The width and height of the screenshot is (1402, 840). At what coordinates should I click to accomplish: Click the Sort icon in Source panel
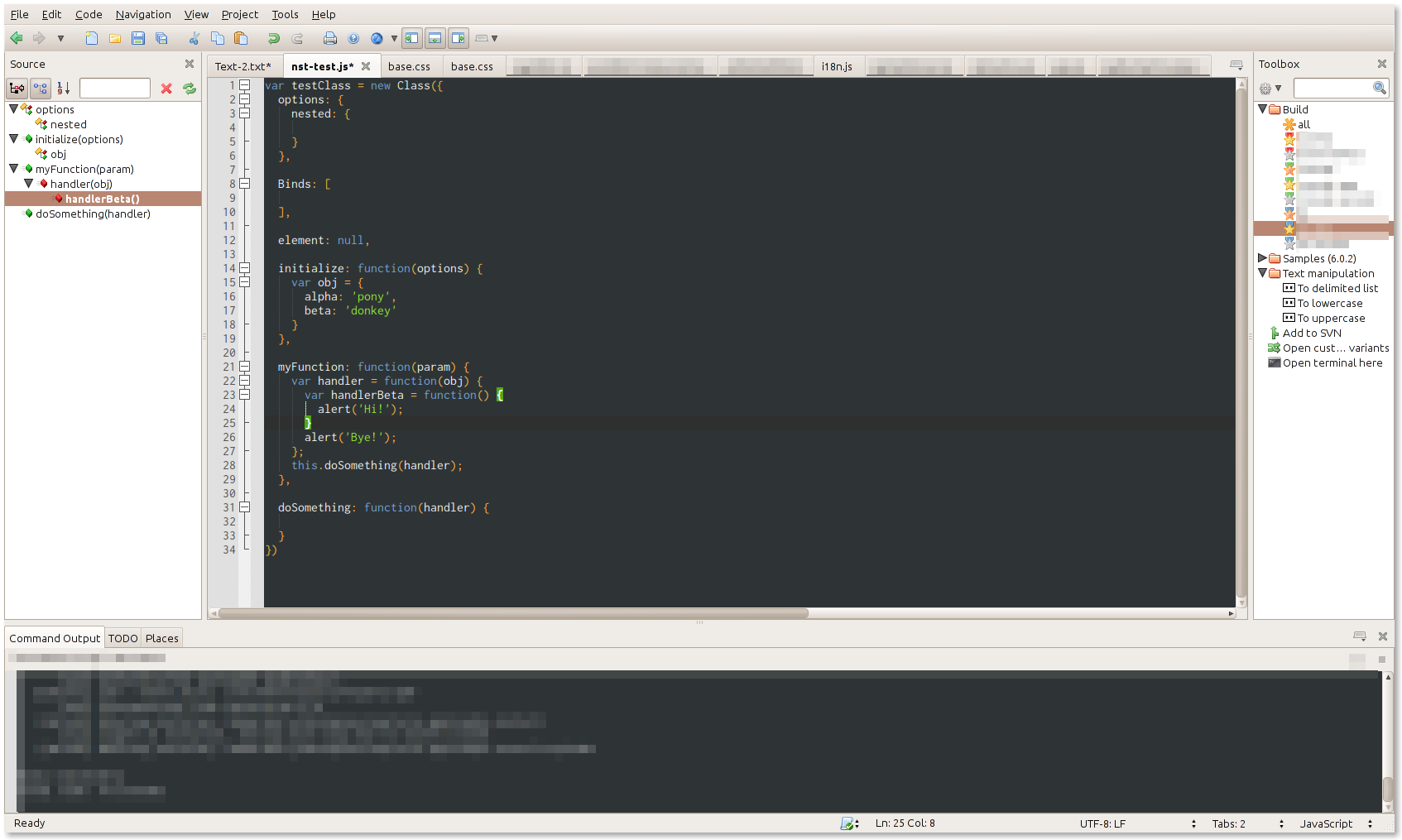point(64,89)
